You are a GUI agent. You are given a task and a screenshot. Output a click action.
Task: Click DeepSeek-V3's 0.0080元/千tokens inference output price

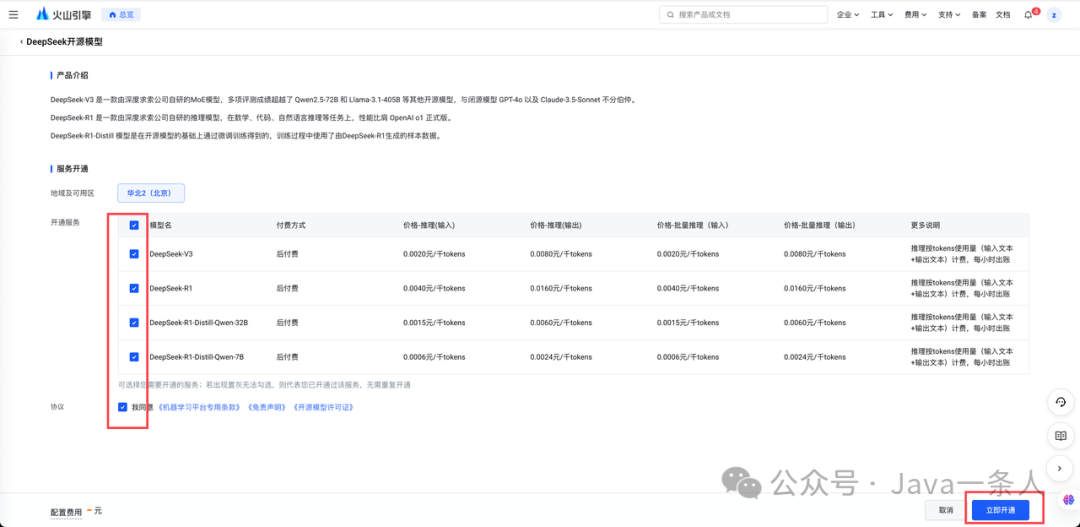click(561, 254)
